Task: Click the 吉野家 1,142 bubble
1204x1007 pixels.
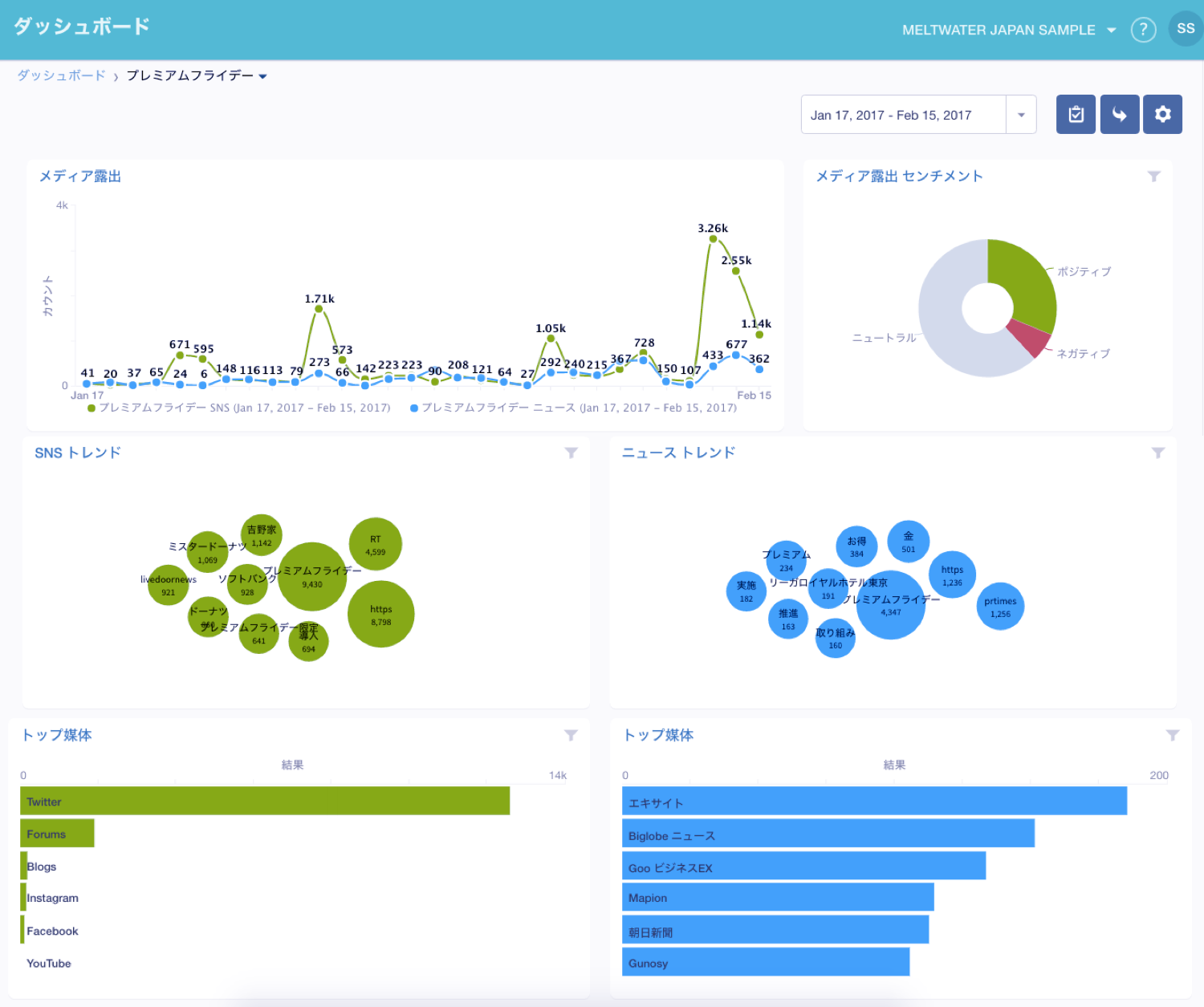Action: (262, 535)
